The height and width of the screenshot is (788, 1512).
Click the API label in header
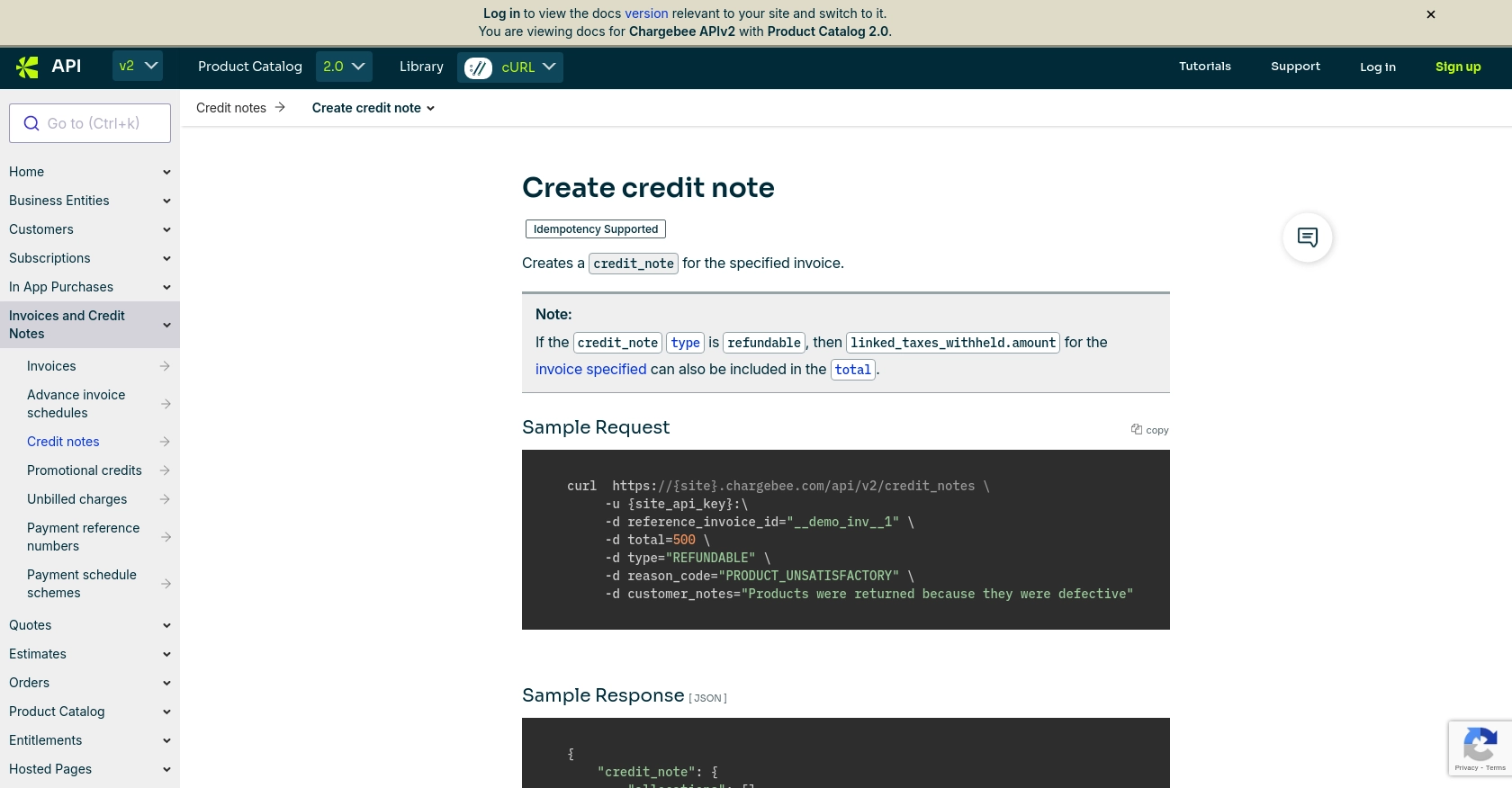[x=67, y=66]
